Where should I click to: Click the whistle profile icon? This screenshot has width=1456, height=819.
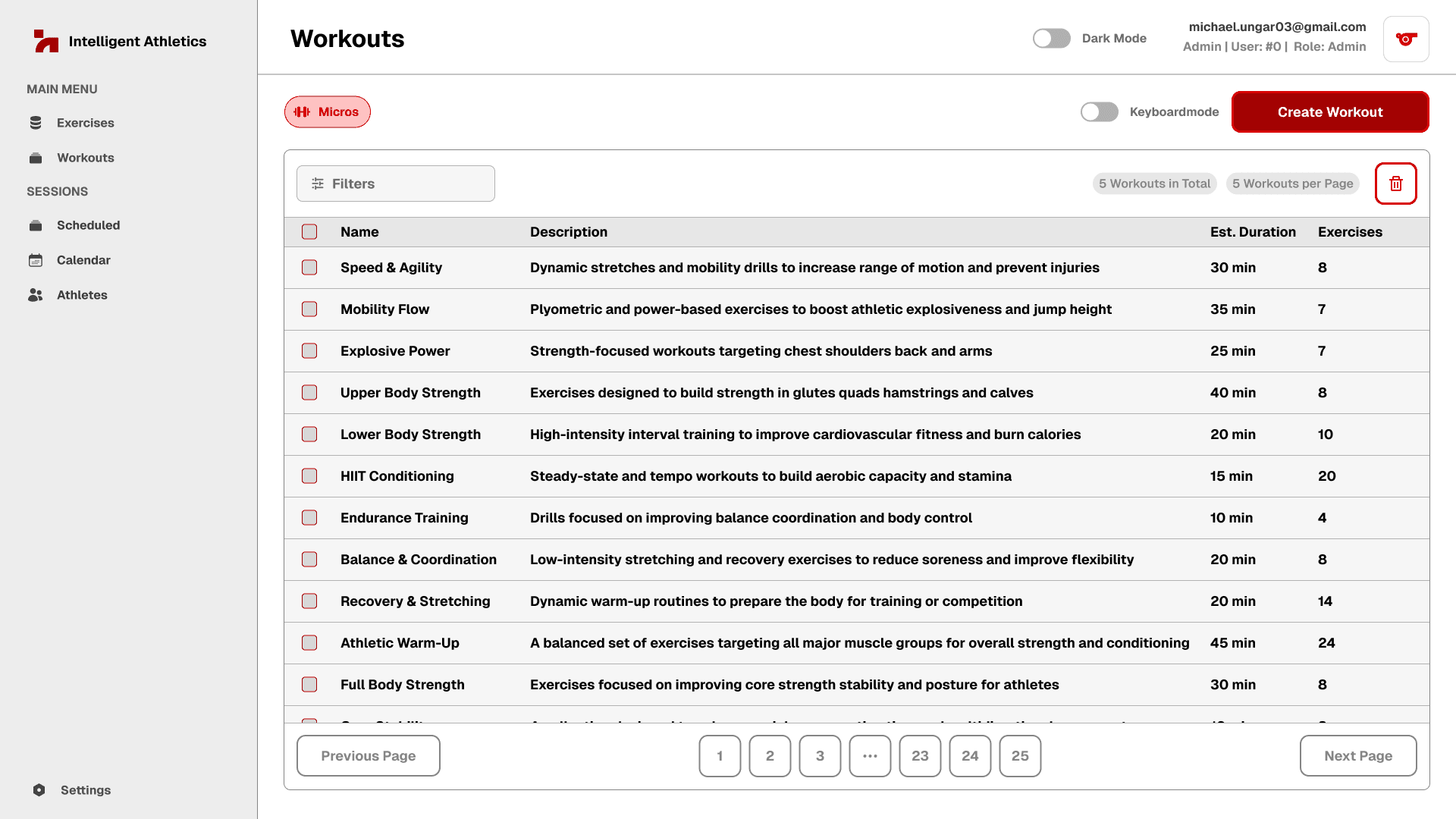[x=1406, y=39]
